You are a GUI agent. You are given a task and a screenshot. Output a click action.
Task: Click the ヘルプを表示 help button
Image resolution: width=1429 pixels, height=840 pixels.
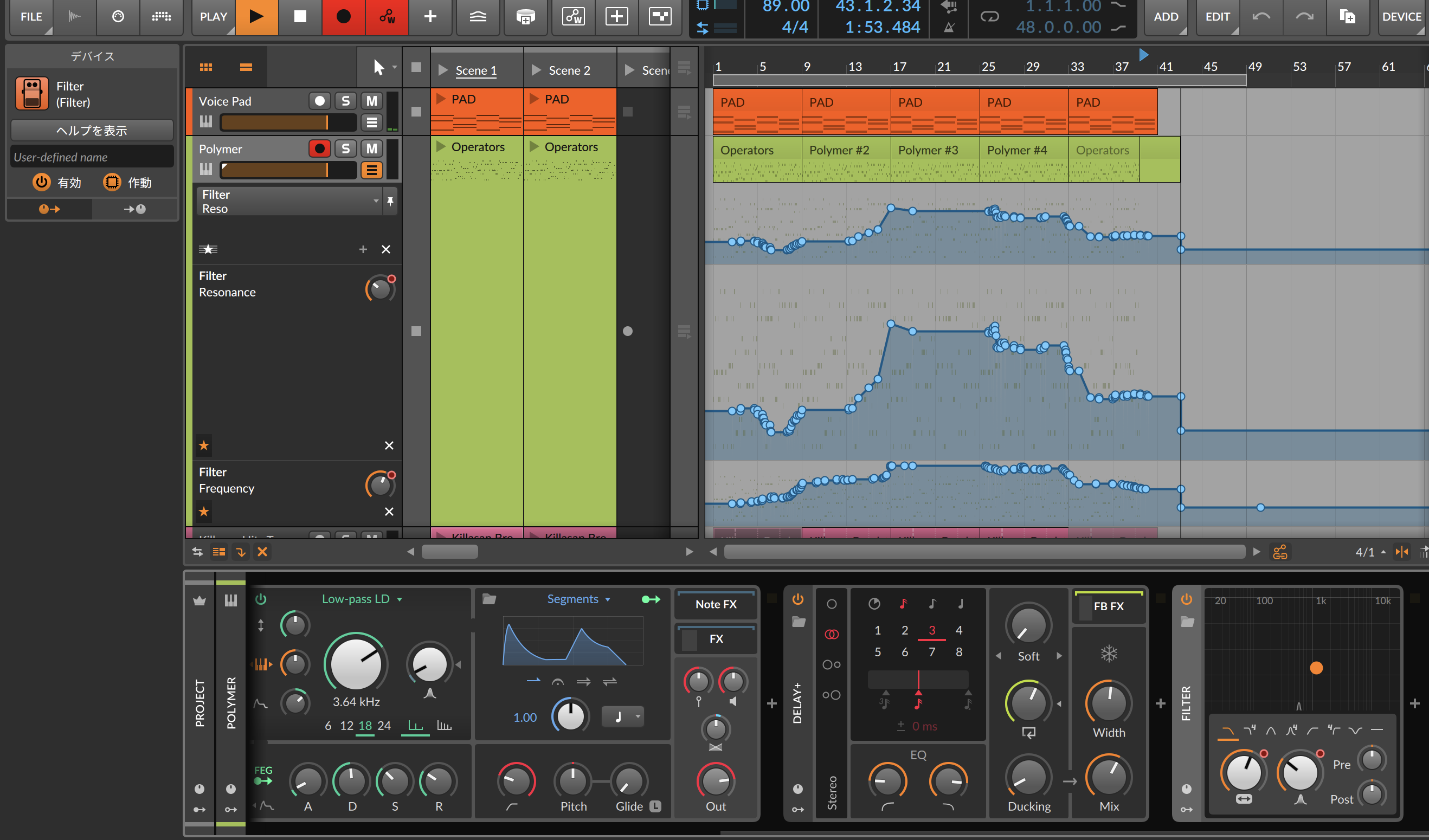tap(92, 131)
